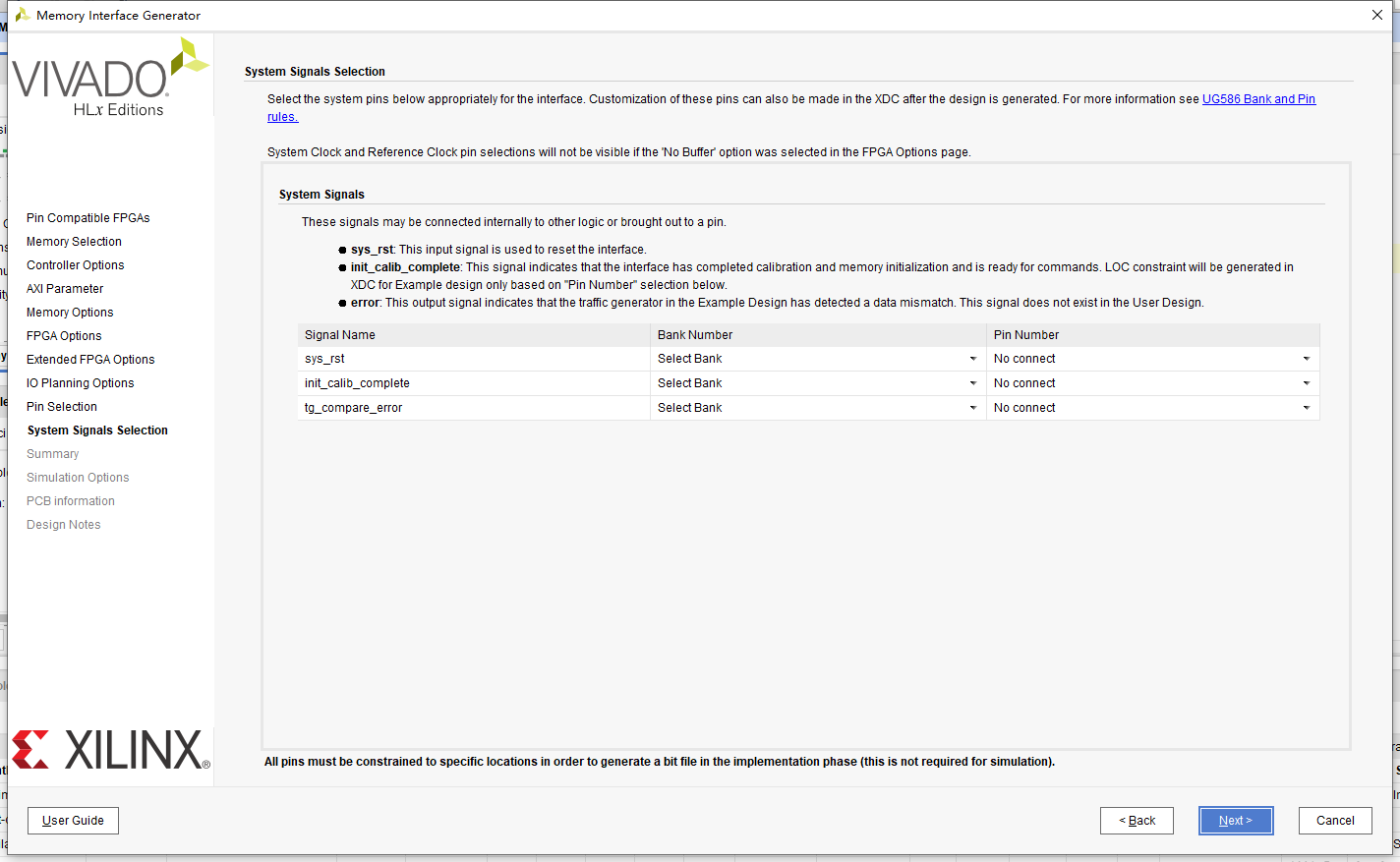1400x862 pixels.
Task: Click the Xilinx logo in sidebar
Action: point(110,750)
